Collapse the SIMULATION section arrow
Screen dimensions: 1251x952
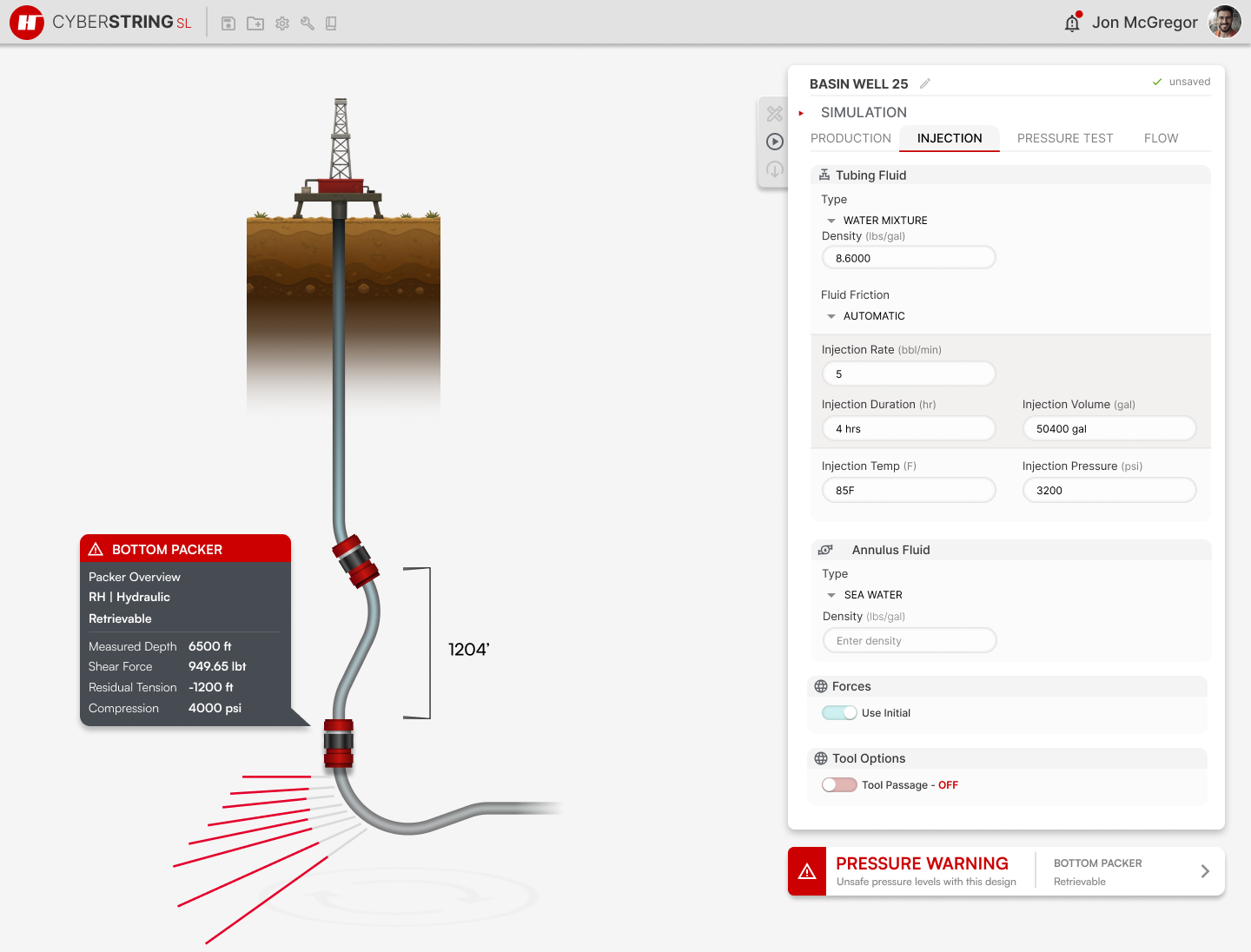[801, 113]
